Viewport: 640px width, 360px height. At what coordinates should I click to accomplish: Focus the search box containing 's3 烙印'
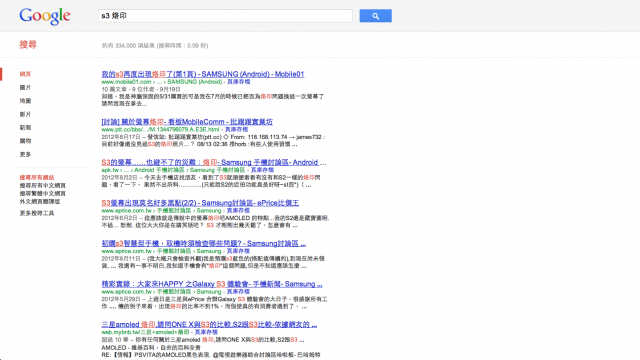pos(225,16)
